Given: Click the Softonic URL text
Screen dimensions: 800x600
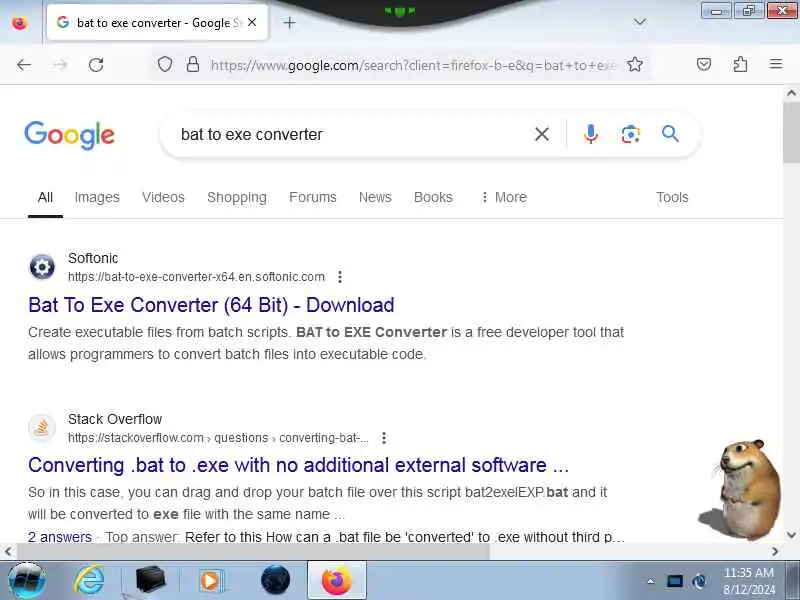Looking at the screenshot, I should click(196, 277).
